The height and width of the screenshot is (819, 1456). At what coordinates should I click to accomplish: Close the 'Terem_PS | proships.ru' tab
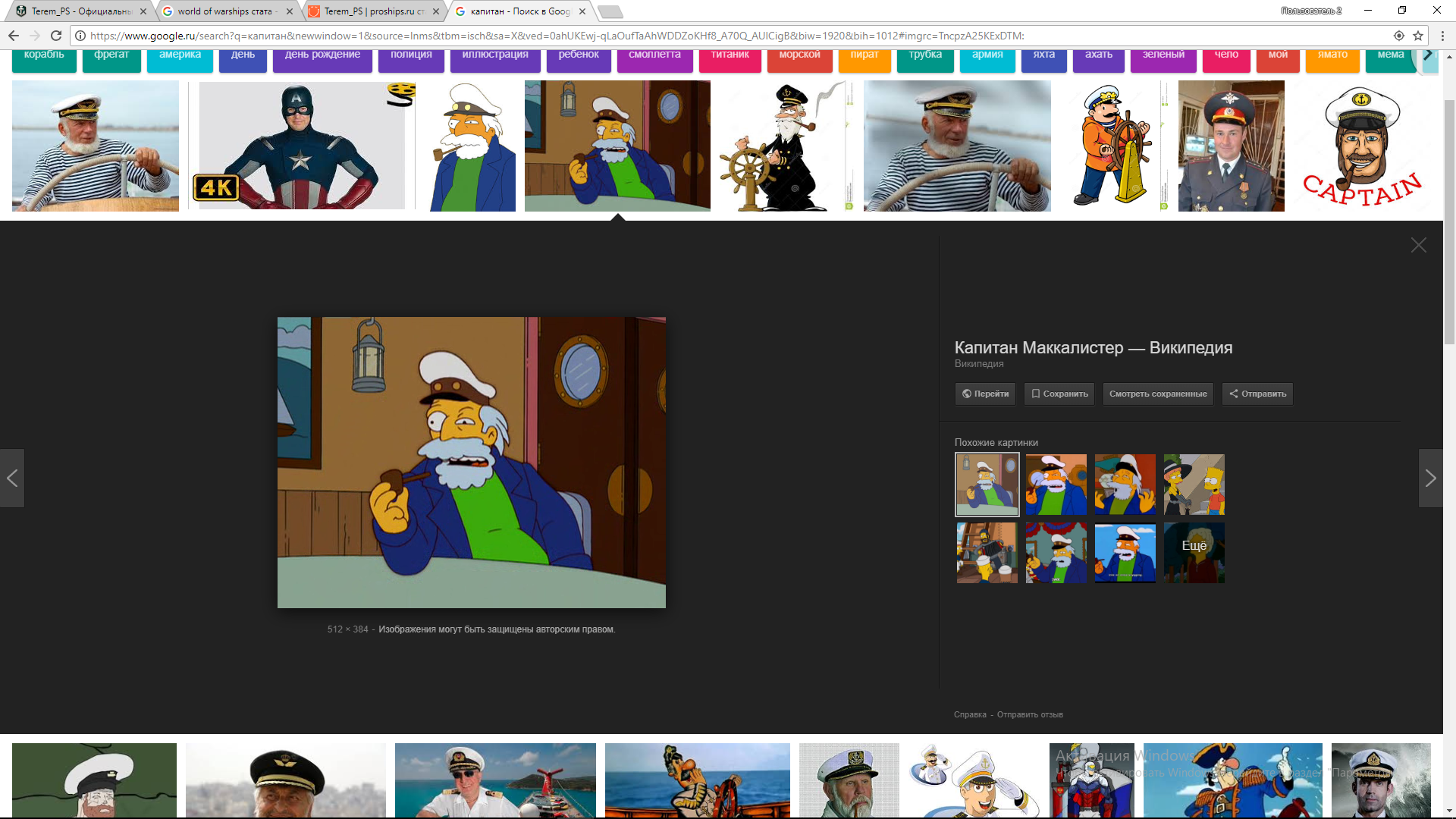click(436, 11)
